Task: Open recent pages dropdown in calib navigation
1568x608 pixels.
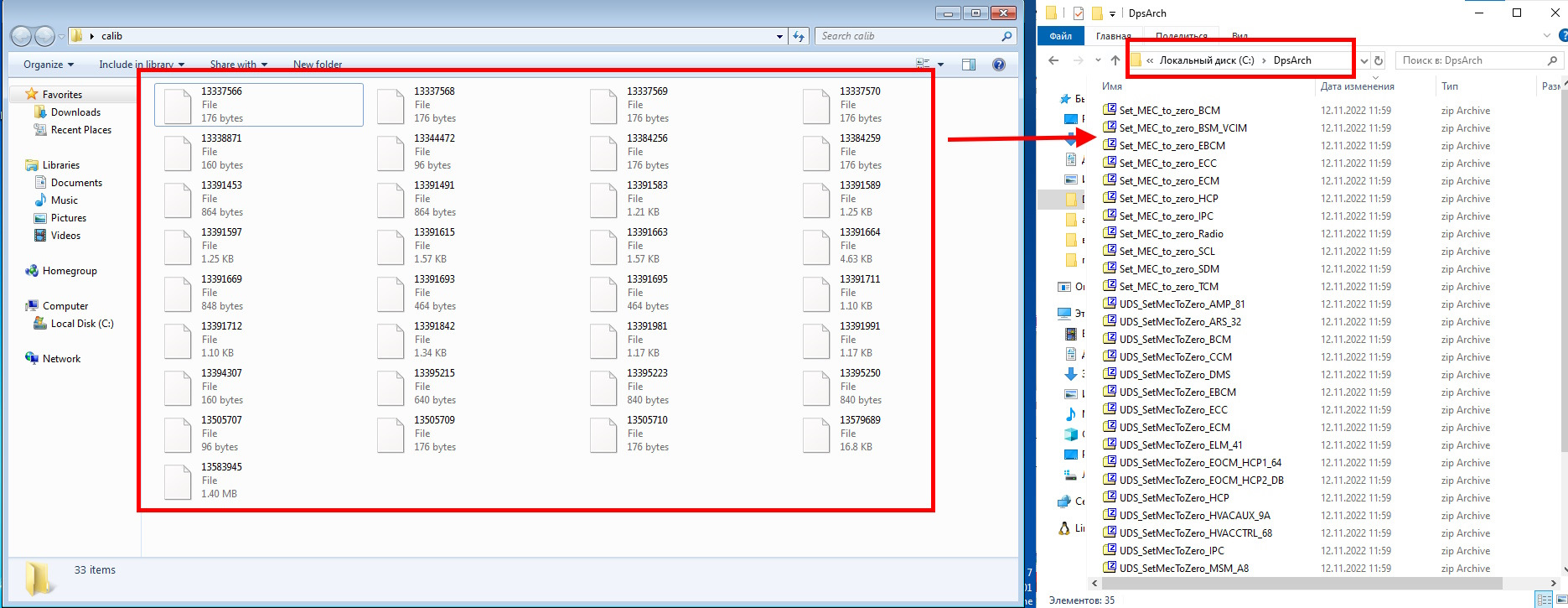Action: pyautogui.click(x=61, y=36)
